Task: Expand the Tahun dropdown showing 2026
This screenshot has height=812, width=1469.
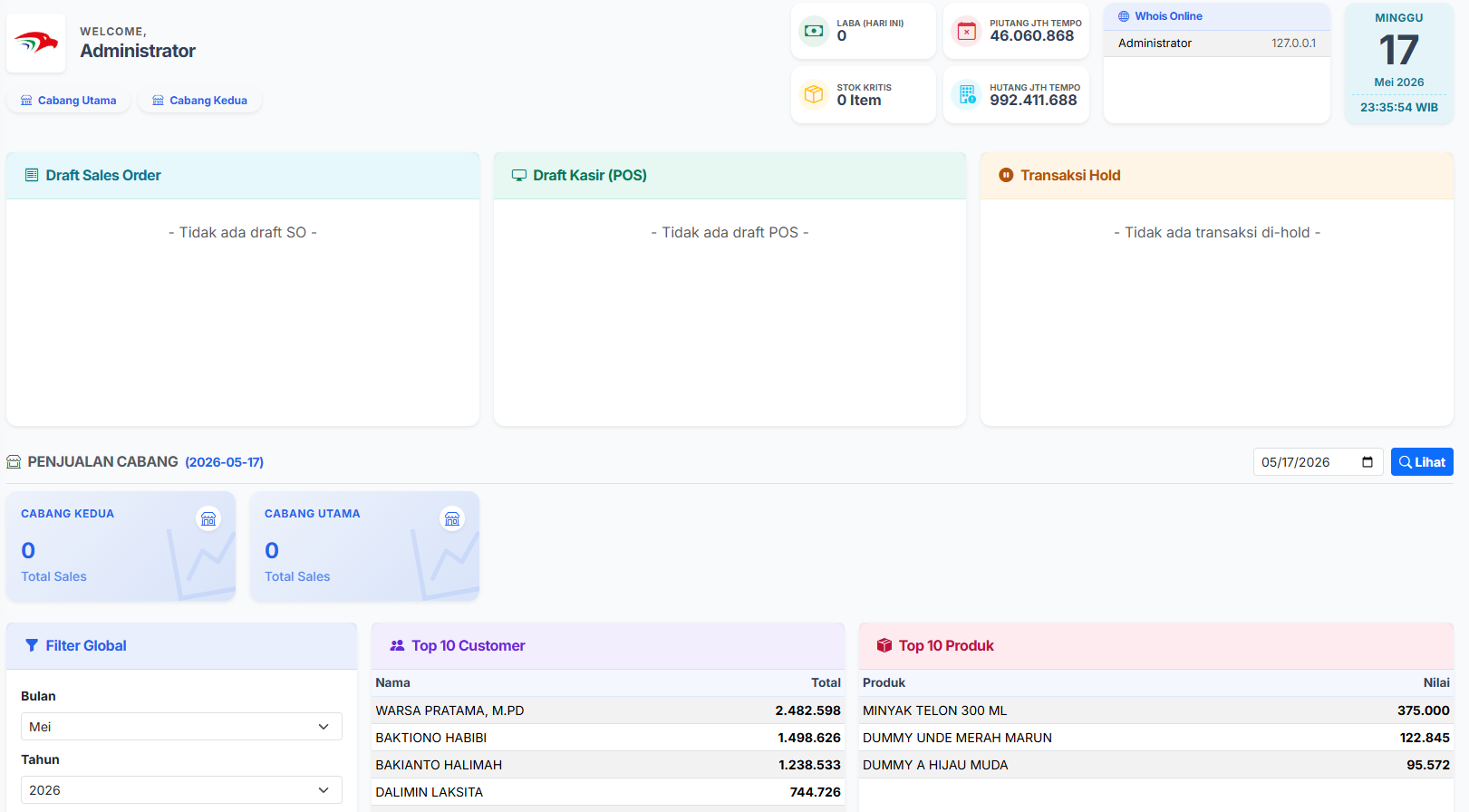Action: click(x=181, y=790)
